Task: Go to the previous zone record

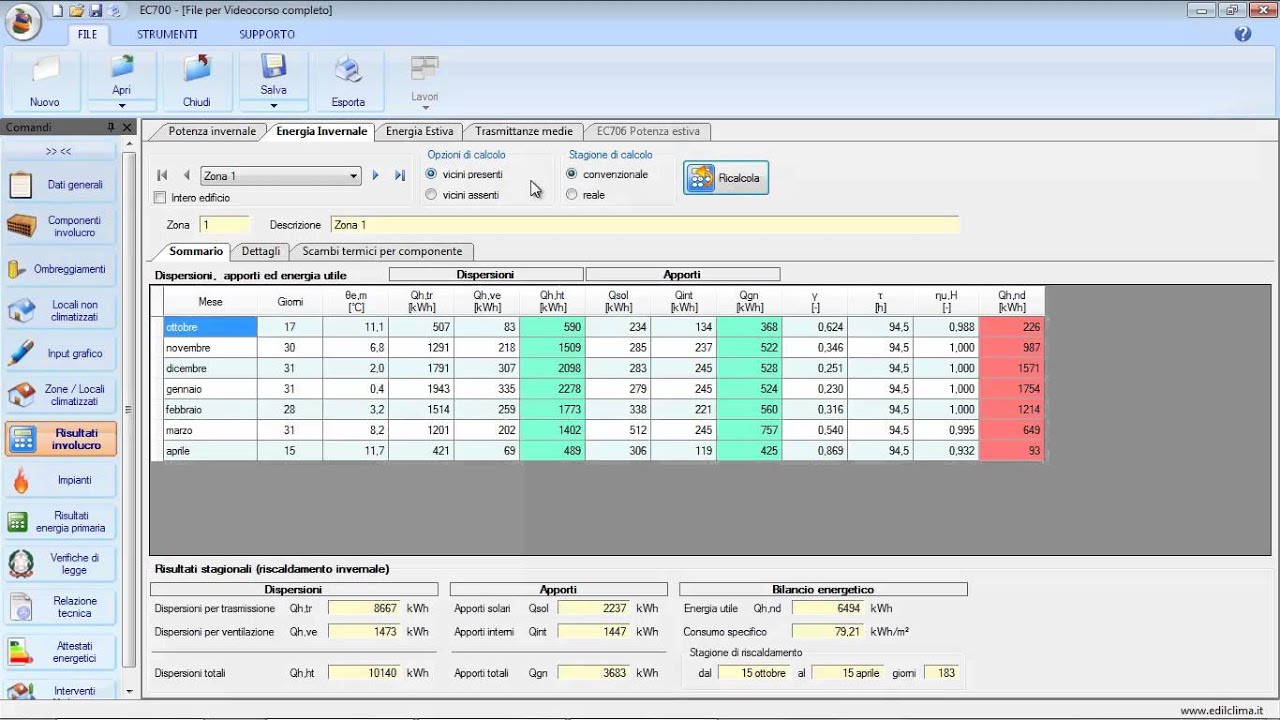Action: click(186, 176)
